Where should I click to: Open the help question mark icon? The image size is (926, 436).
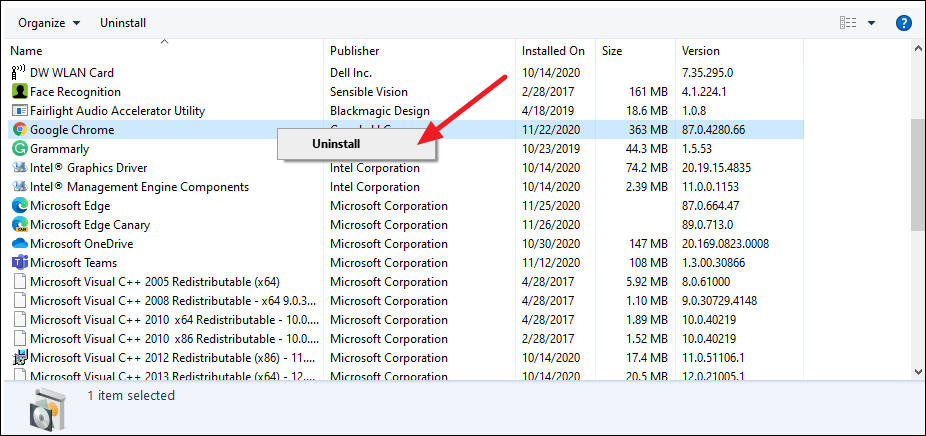click(904, 23)
